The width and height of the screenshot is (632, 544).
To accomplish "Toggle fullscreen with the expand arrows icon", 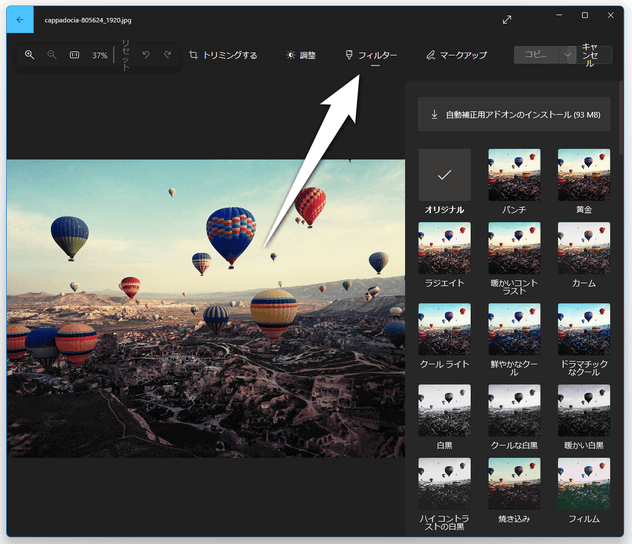I will [507, 20].
